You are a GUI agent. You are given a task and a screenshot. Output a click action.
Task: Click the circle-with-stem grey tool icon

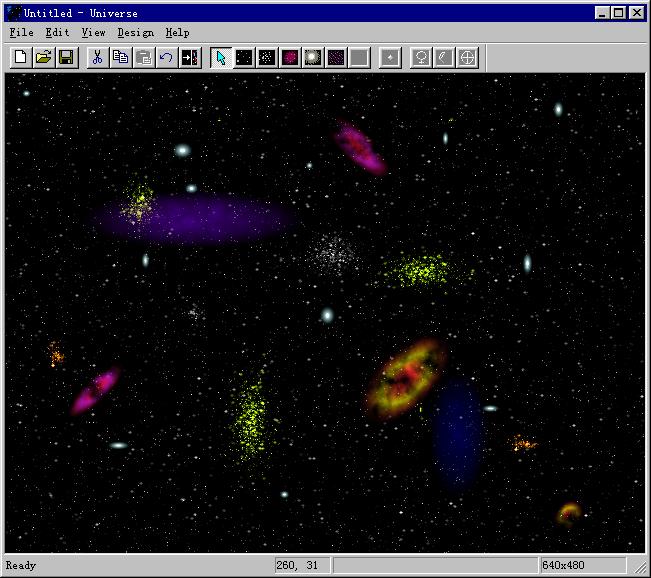click(421, 57)
